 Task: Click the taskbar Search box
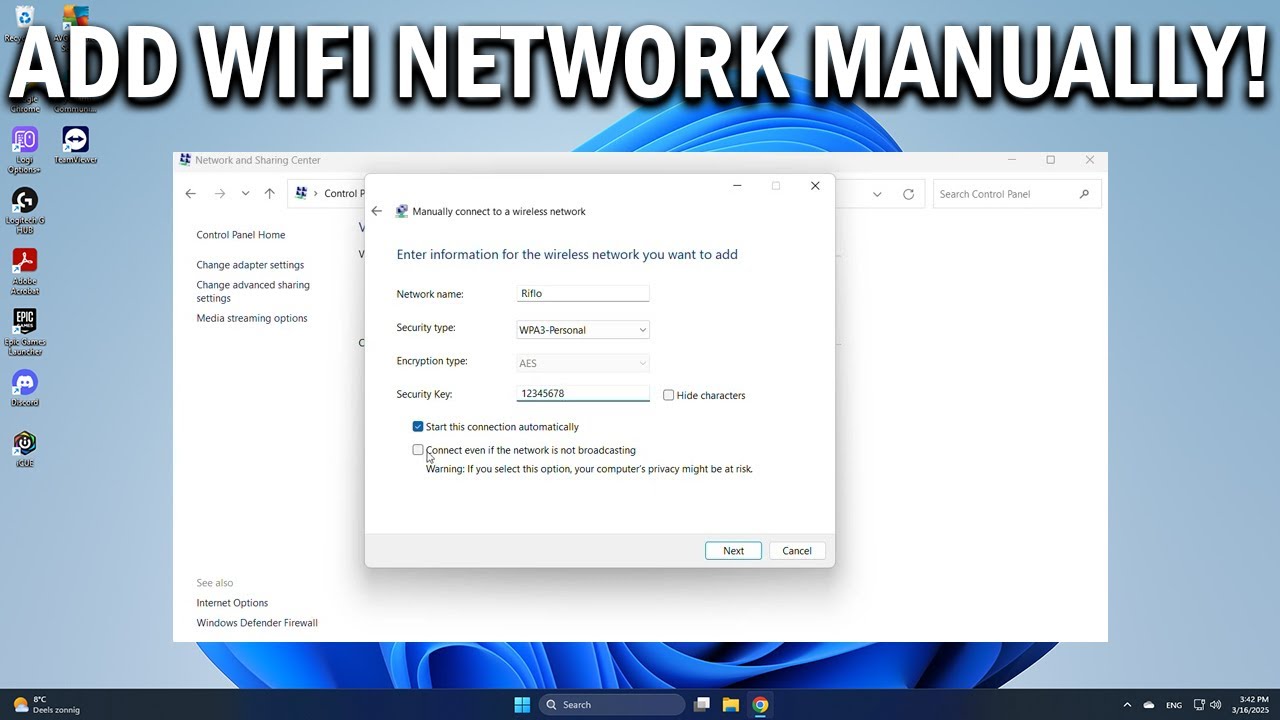[610, 704]
